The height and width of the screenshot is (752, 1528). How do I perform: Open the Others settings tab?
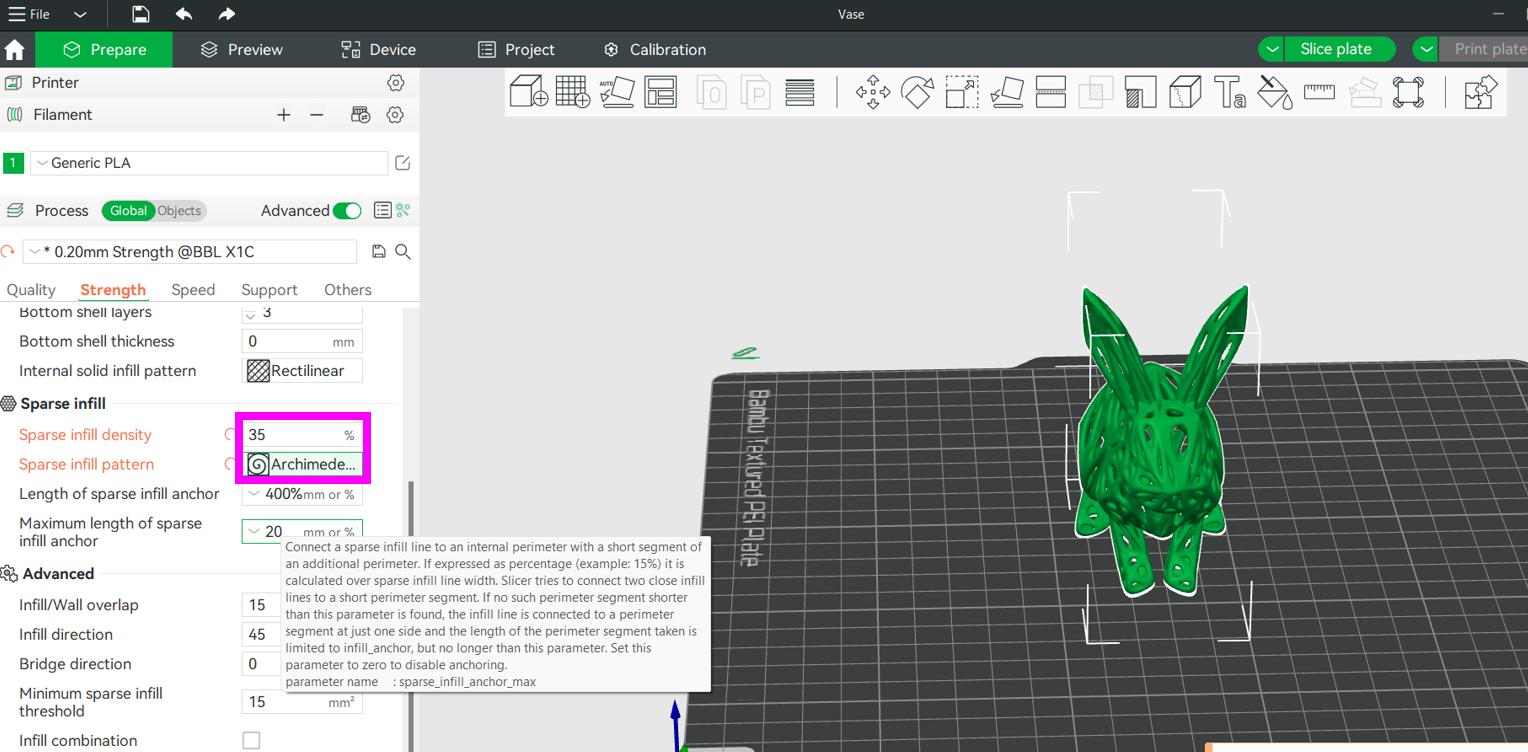pos(347,289)
